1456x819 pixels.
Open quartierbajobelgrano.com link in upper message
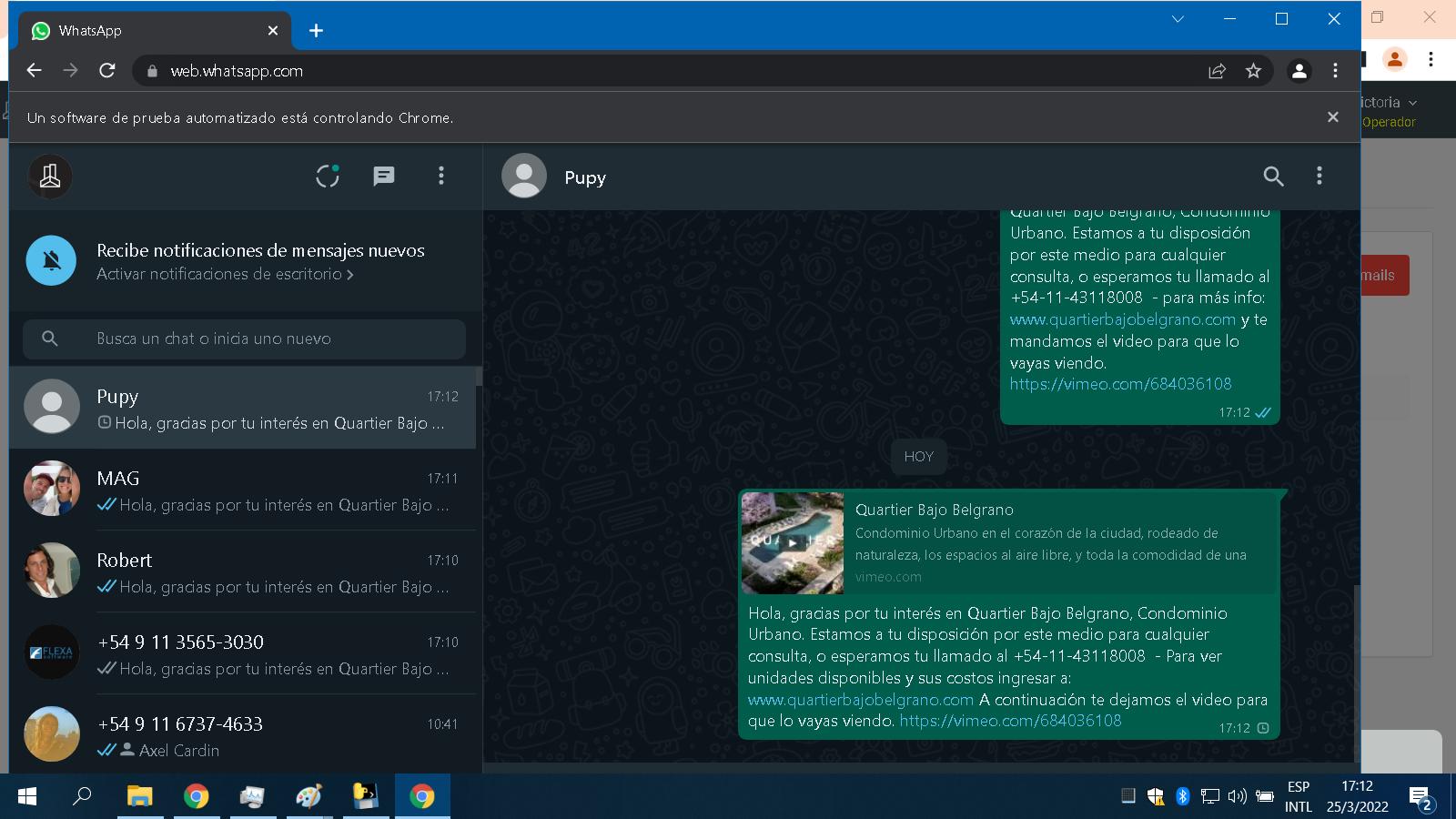tap(1123, 319)
